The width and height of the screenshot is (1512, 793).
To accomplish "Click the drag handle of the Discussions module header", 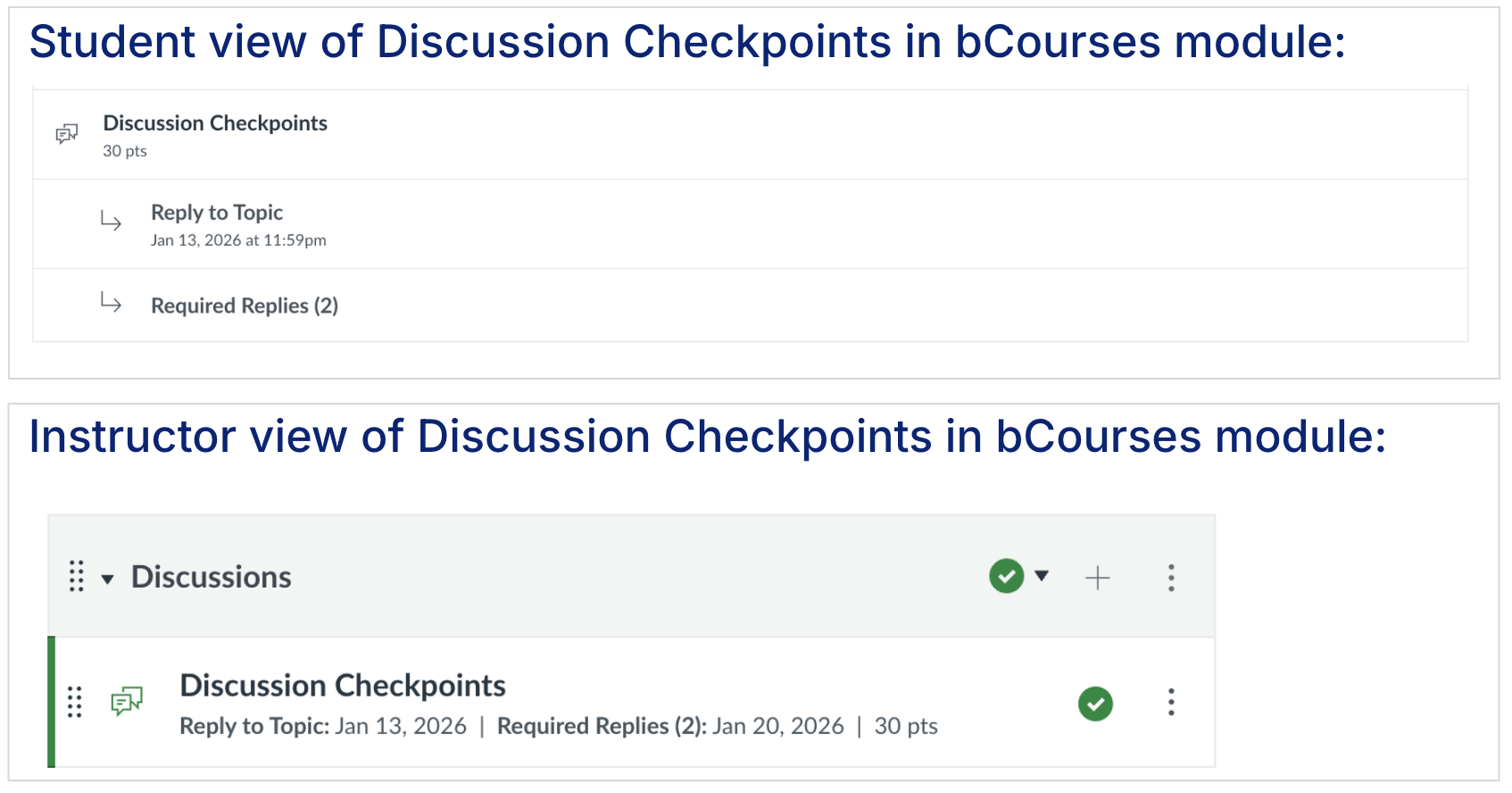I will tap(77, 577).
